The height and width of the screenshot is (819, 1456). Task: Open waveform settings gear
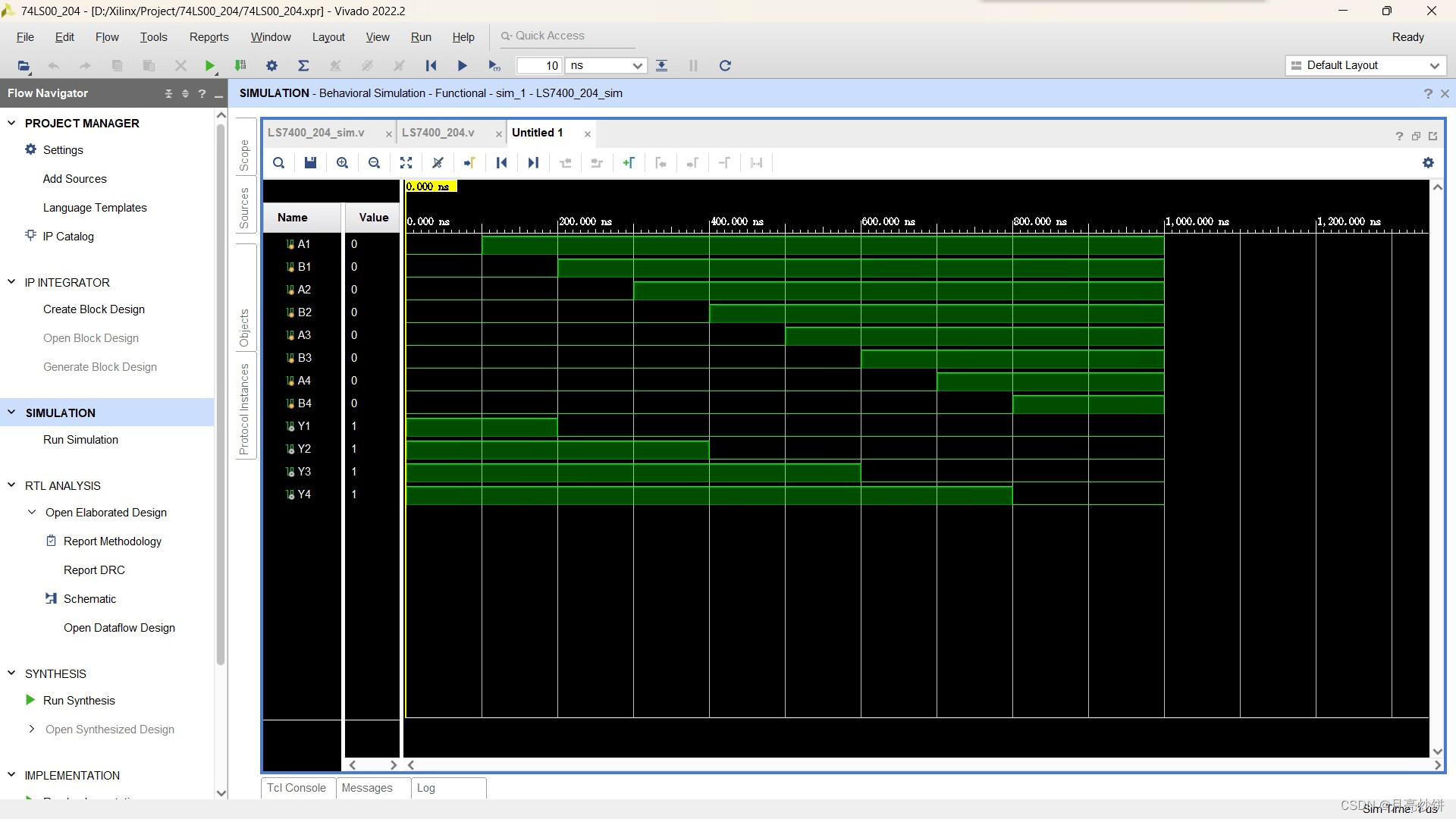(1428, 162)
